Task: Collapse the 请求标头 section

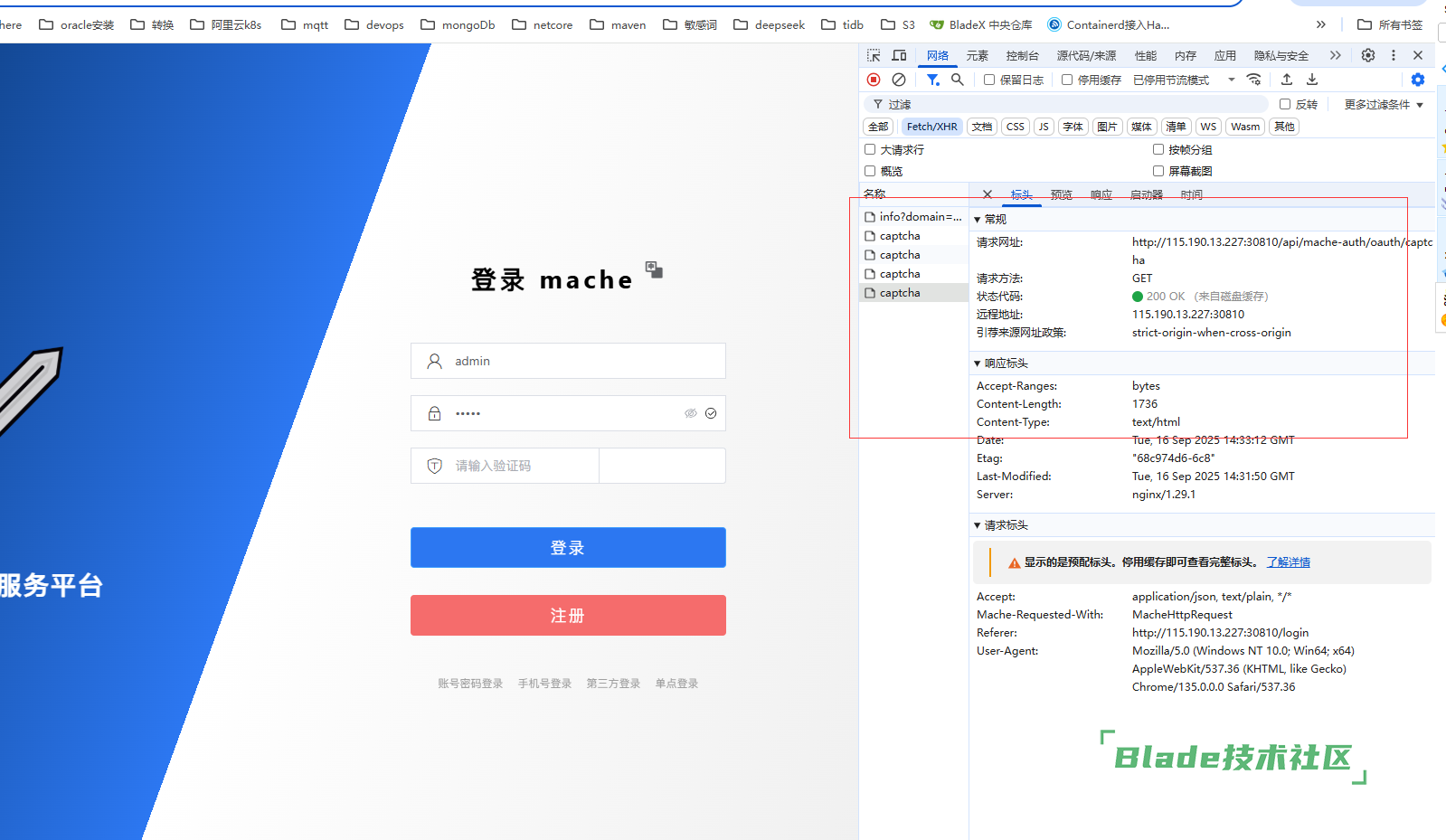Action: coord(1000,524)
